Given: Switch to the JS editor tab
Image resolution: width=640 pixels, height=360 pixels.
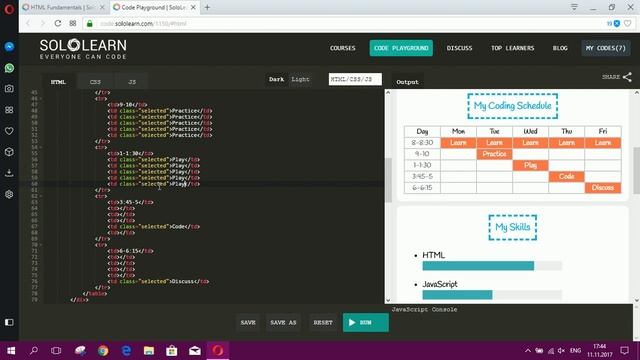Looking at the screenshot, I should pos(131,82).
